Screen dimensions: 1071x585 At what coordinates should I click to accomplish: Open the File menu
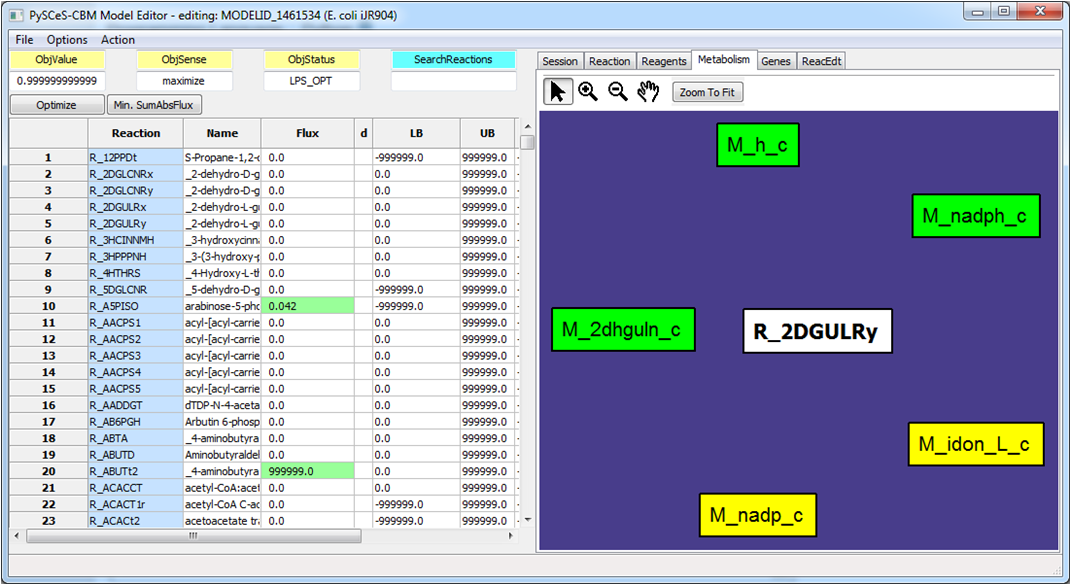tap(22, 39)
